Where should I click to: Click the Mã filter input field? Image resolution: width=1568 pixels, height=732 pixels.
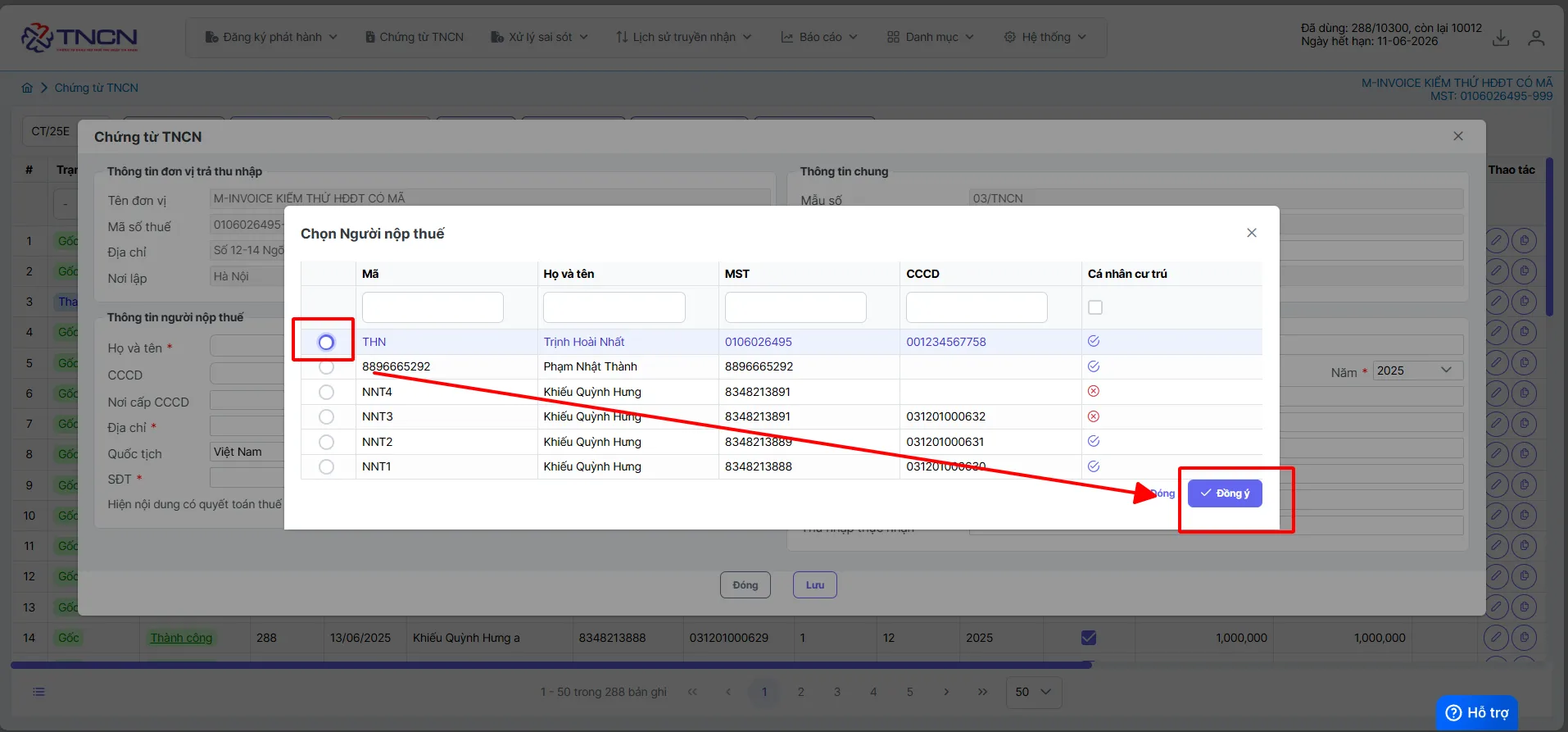(433, 307)
